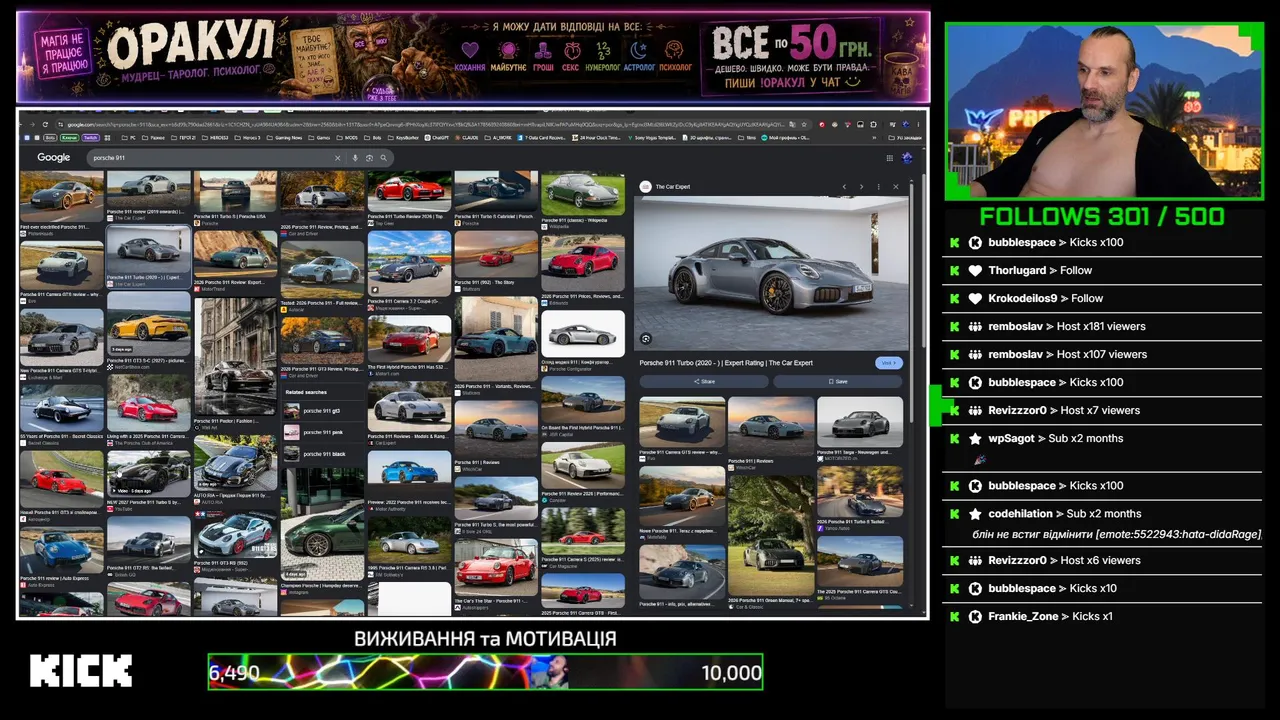Open large silver Porsche 911 Turbo preview image
The height and width of the screenshot is (720, 1280).
tap(771, 272)
